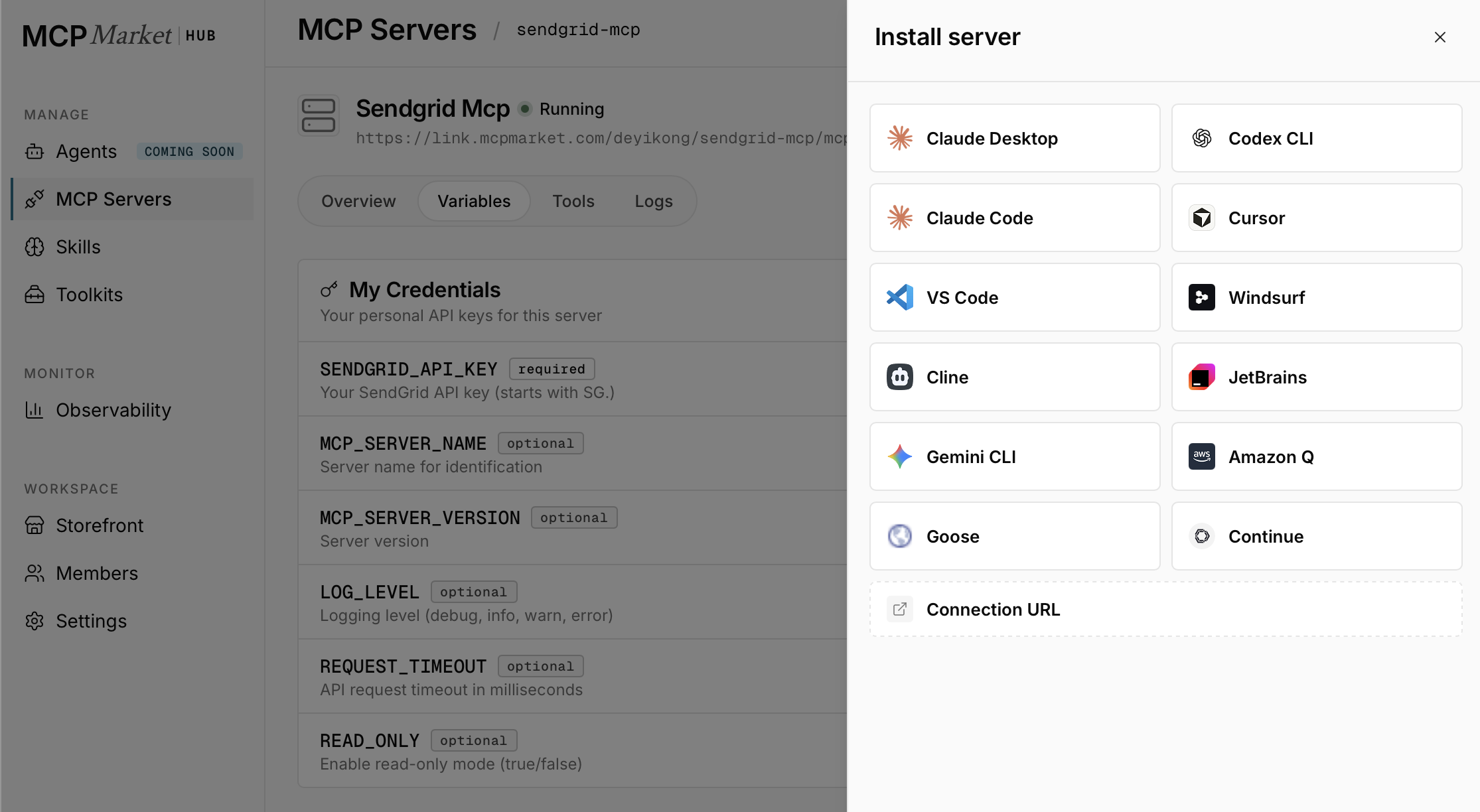The image size is (1480, 812).
Task: Open Skills in the sidebar
Action: (x=132, y=247)
